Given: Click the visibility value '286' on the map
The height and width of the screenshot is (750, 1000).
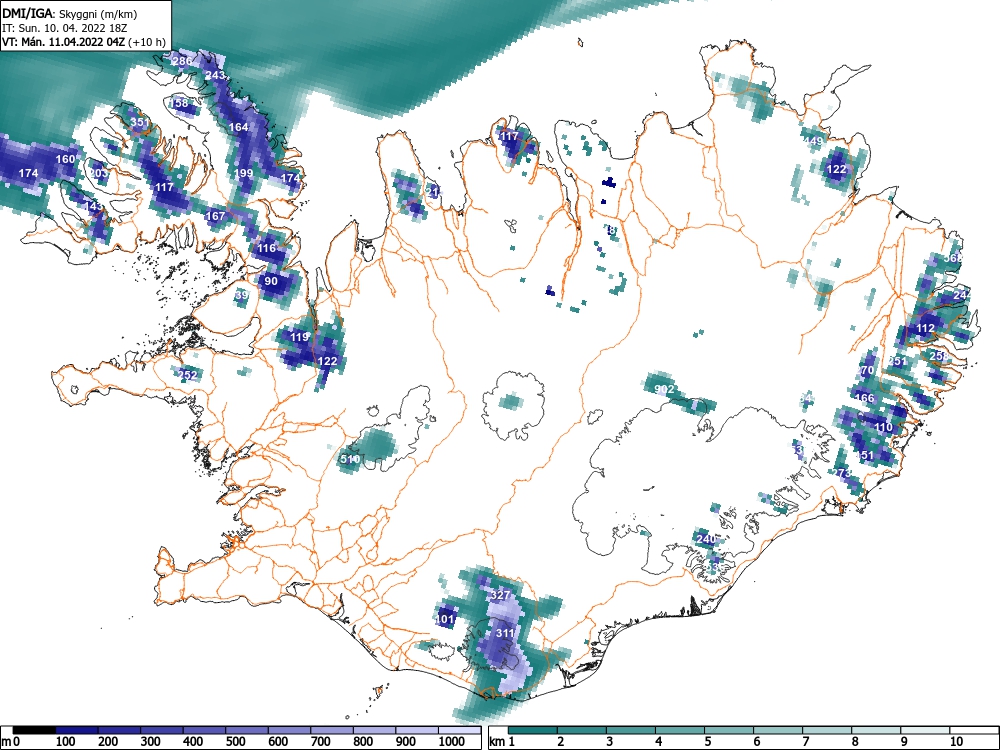Looking at the screenshot, I should pos(182,61).
